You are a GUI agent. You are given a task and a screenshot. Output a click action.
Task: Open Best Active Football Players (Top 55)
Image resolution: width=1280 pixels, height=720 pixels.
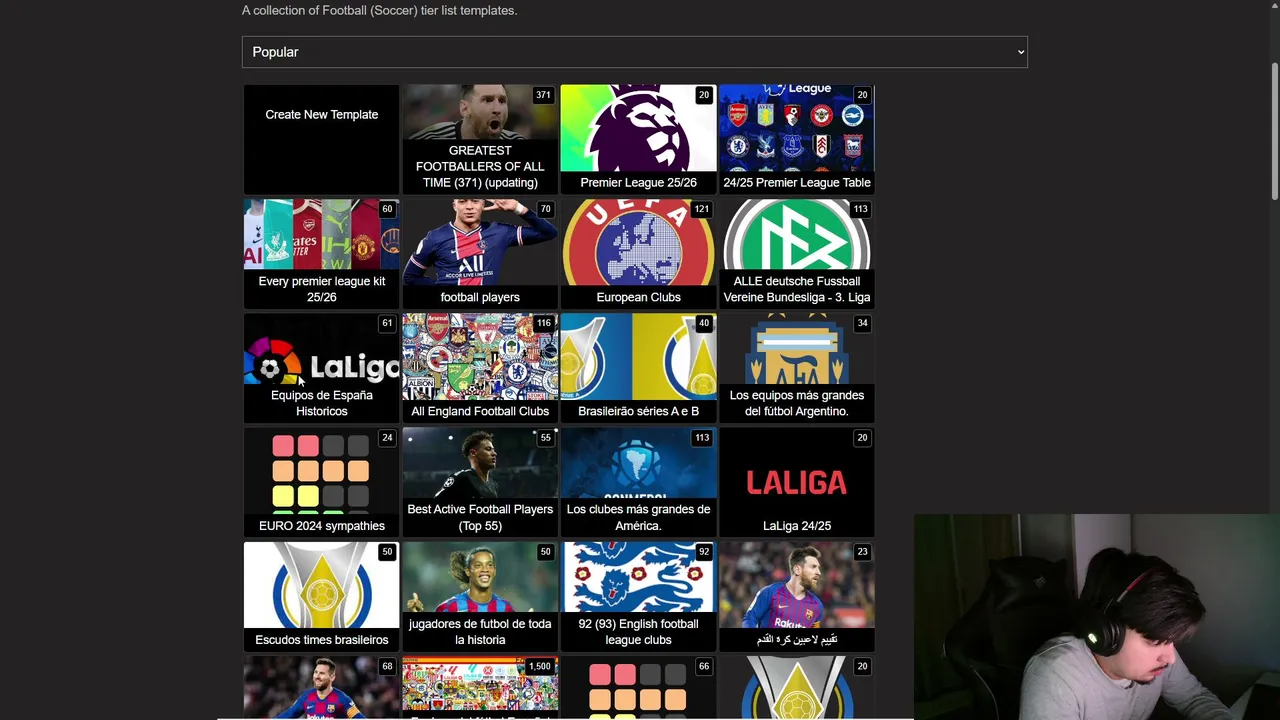[480, 483]
